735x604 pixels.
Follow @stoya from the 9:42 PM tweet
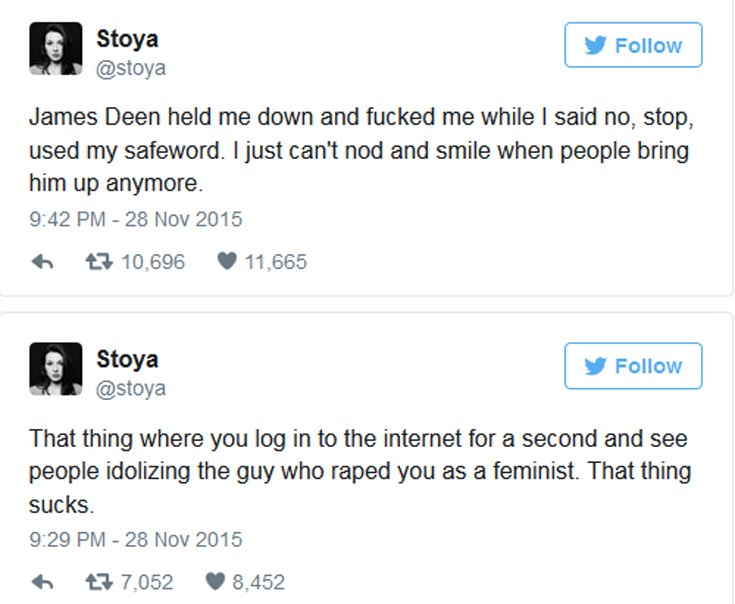tap(633, 46)
